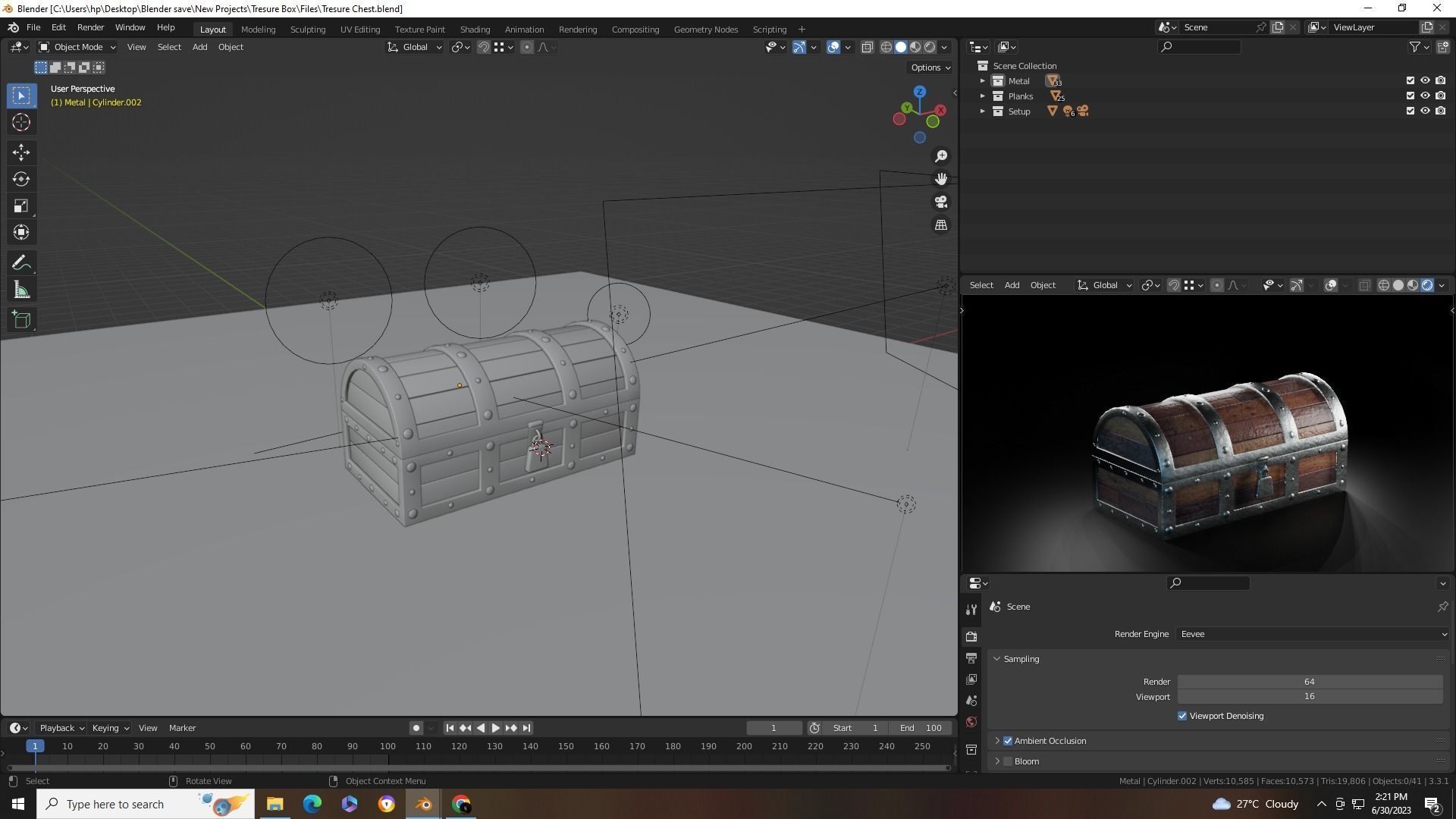The height and width of the screenshot is (819, 1456).
Task: Select the Annotate tool
Action: 21,263
